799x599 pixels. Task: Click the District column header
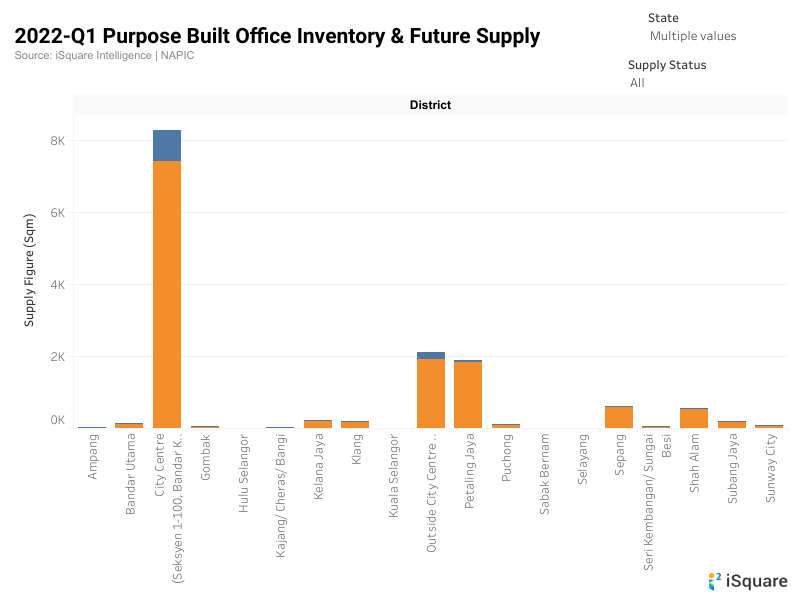[430, 105]
